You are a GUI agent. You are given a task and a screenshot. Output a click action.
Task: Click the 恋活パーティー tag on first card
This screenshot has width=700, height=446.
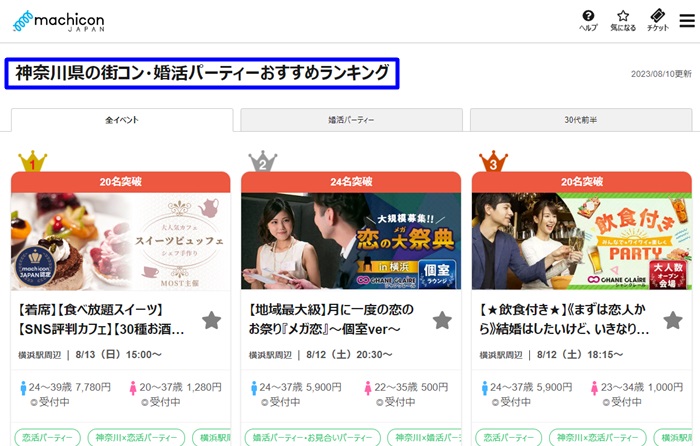pyautogui.click(x=47, y=437)
